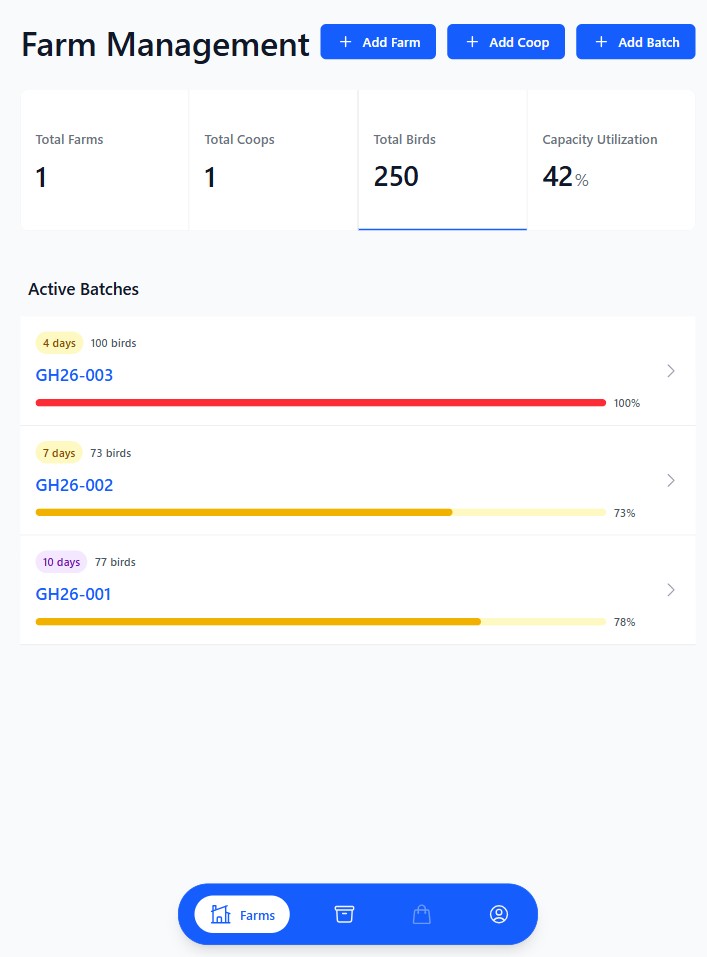
Task: Click the farm building icon in Farms tab
Action: coord(221,914)
